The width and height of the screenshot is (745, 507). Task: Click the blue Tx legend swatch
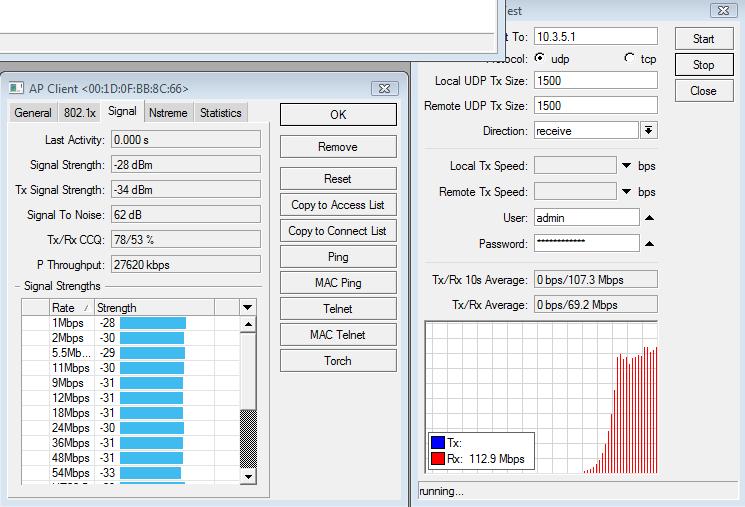(437, 443)
